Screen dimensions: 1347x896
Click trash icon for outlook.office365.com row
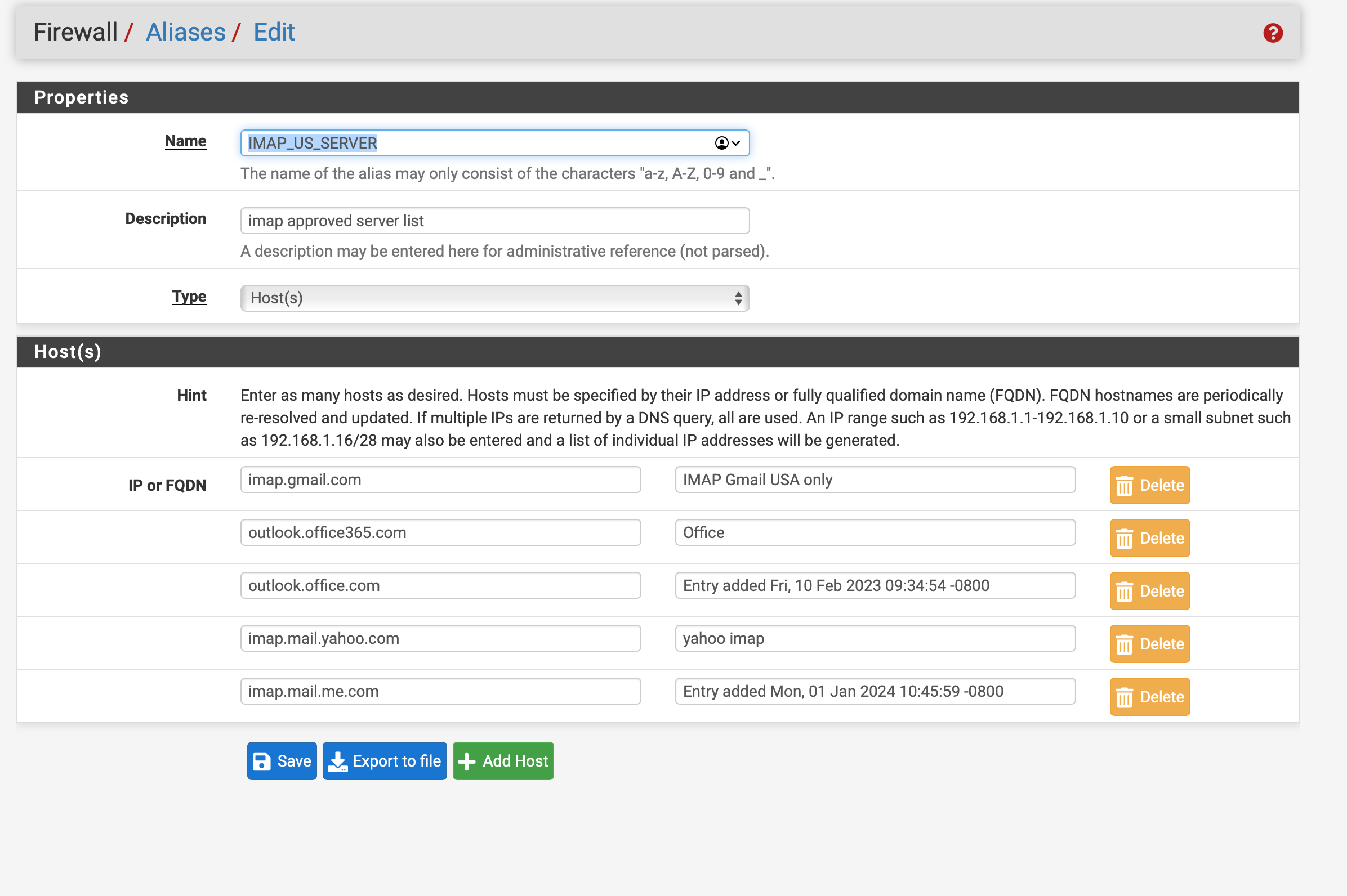click(x=1124, y=539)
